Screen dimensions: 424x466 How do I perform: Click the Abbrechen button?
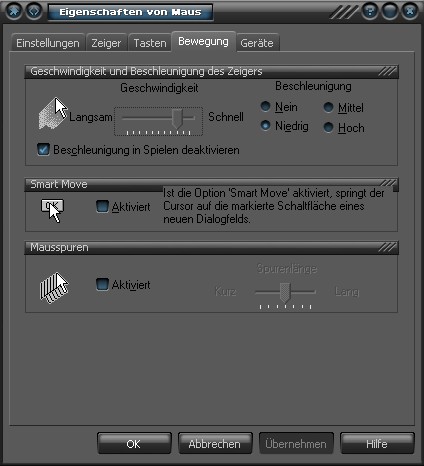[215, 443]
